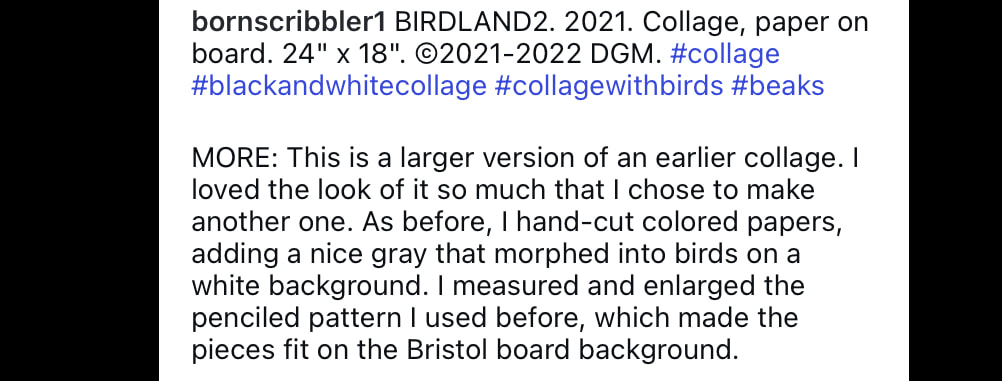The image size is (1002, 381).
Task: Click the phrase white background
Action: pyautogui.click(x=307, y=286)
